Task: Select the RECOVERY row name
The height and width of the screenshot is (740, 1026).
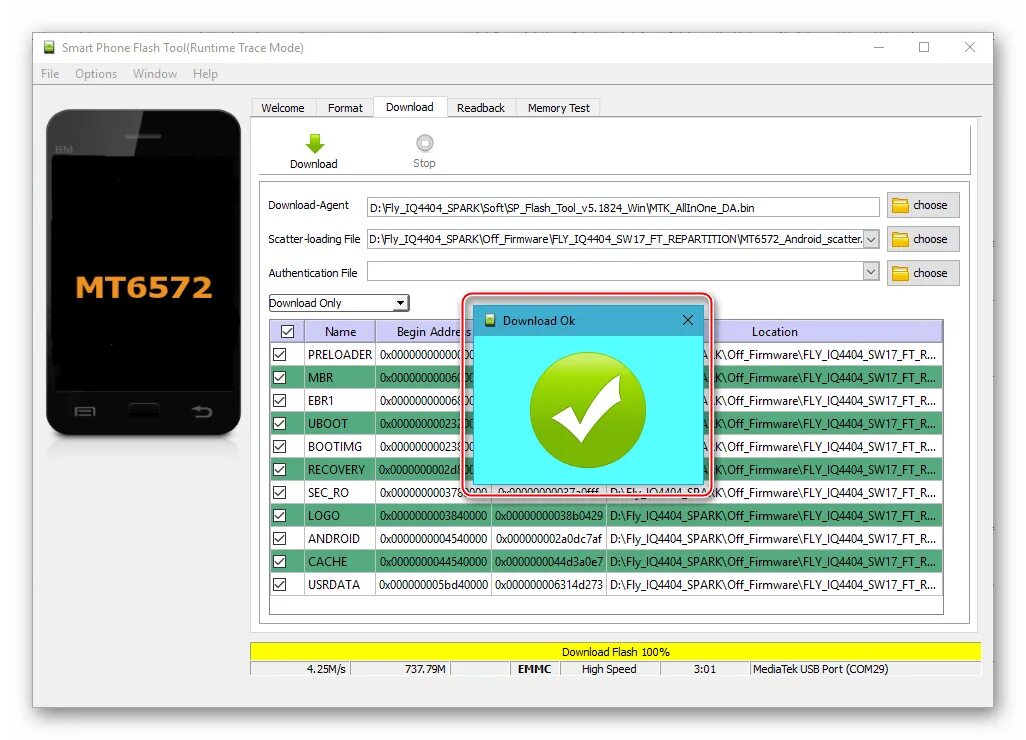Action: click(336, 470)
